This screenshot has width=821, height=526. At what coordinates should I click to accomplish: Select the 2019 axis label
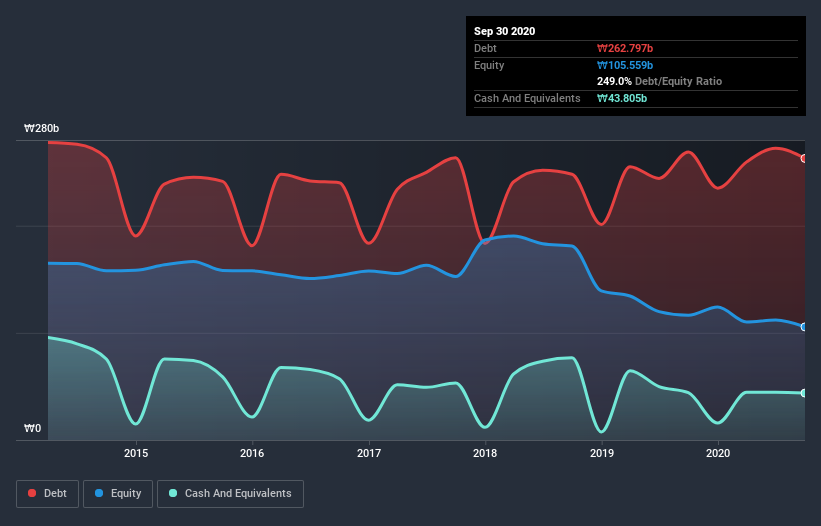(602, 453)
